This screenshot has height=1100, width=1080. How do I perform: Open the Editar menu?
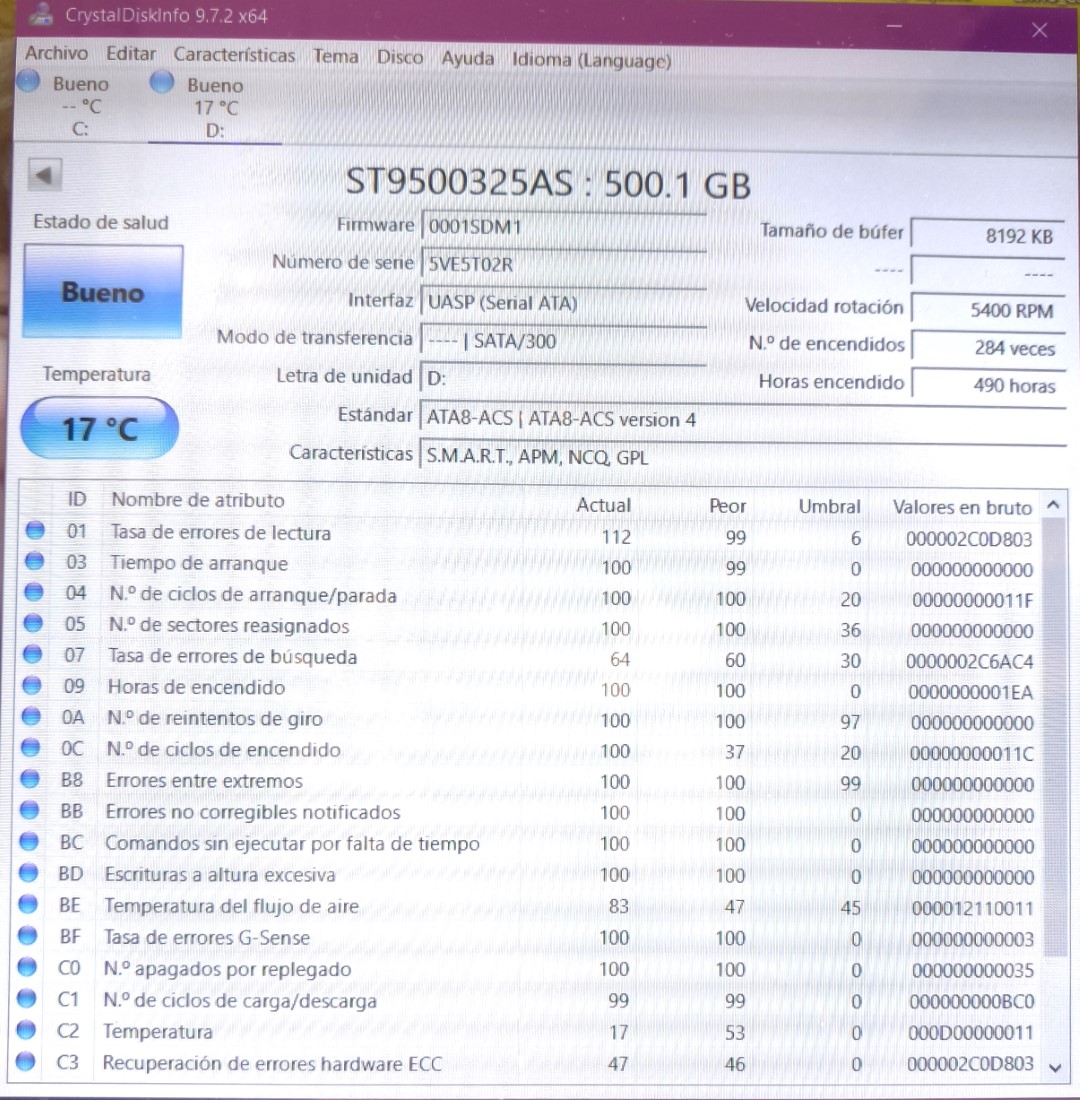coord(131,54)
